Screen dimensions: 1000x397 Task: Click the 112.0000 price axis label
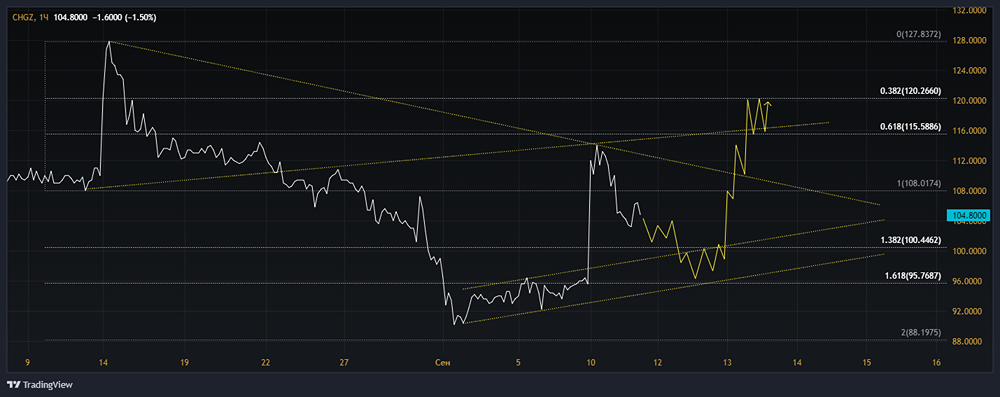click(x=969, y=161)
